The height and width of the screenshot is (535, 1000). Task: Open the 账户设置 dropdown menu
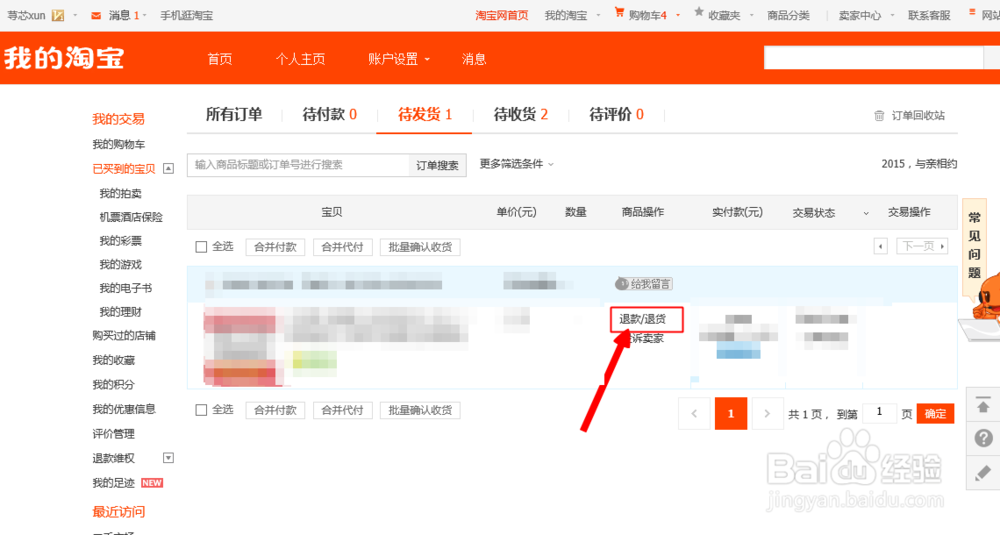click(x=399, y=59)
